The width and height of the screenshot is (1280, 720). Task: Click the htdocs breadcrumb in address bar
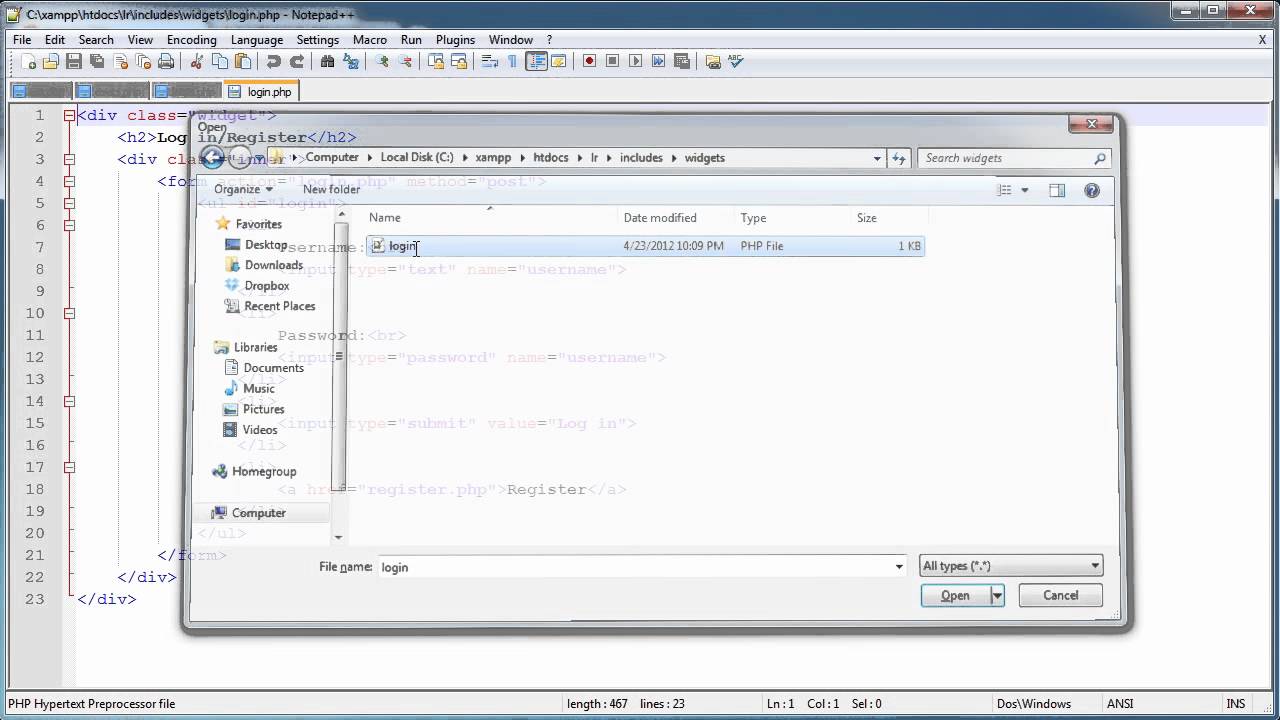pyautogui.click(x=550, y=158)
